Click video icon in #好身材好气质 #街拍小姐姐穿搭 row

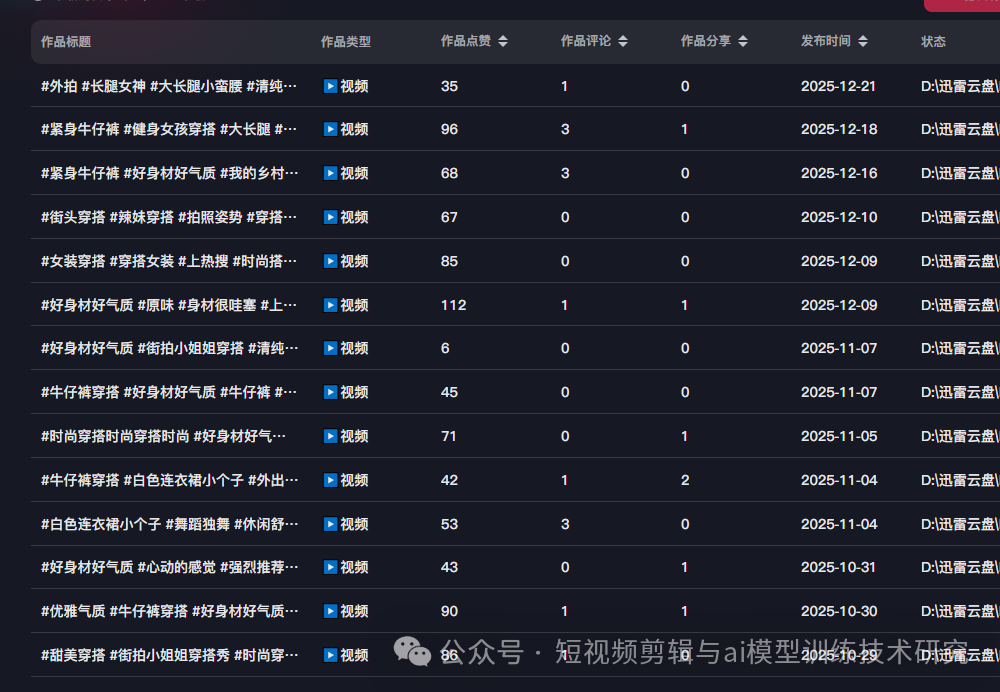[330, 348]
